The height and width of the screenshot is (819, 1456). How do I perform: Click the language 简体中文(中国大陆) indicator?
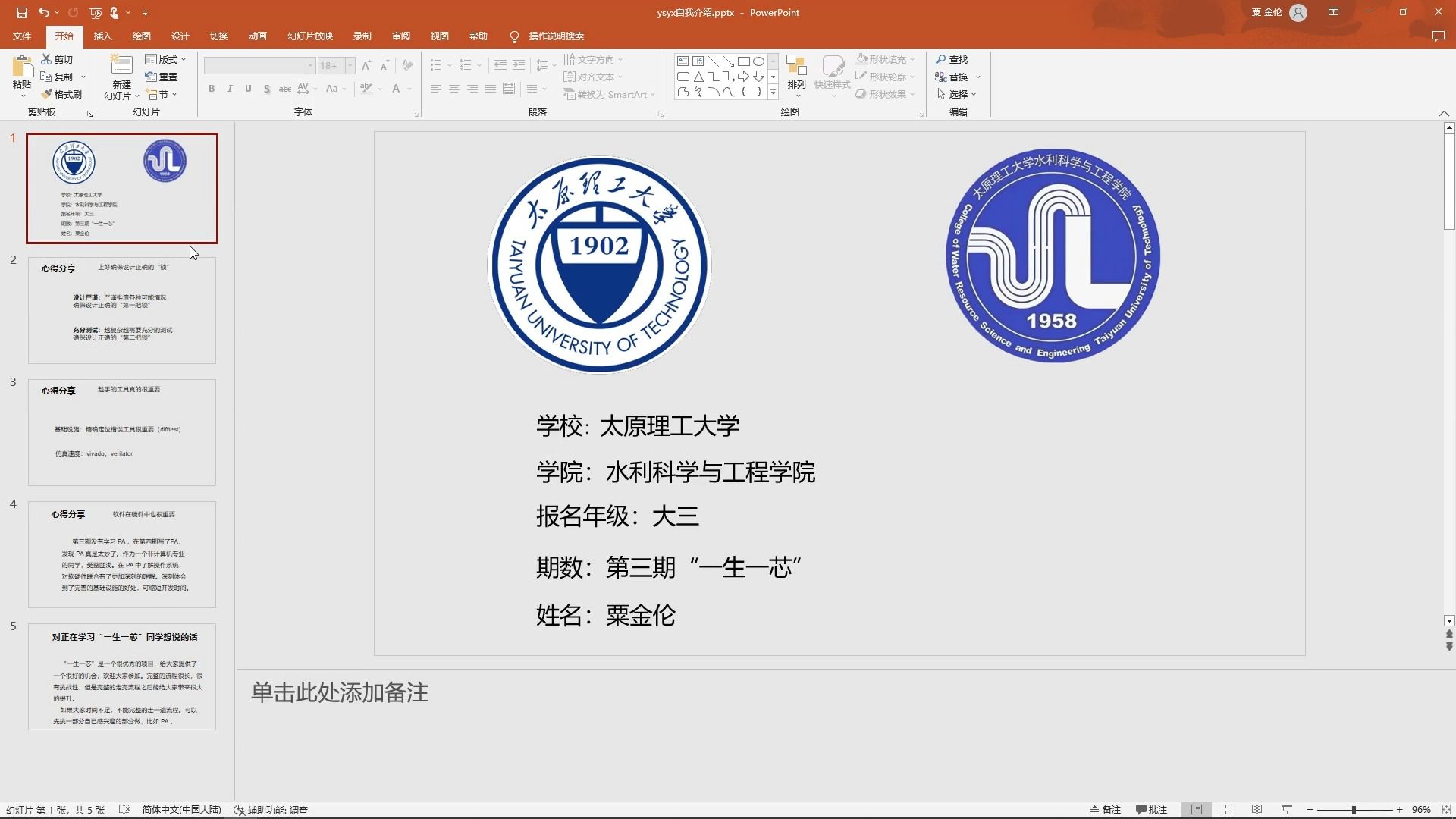click(181, 810)
